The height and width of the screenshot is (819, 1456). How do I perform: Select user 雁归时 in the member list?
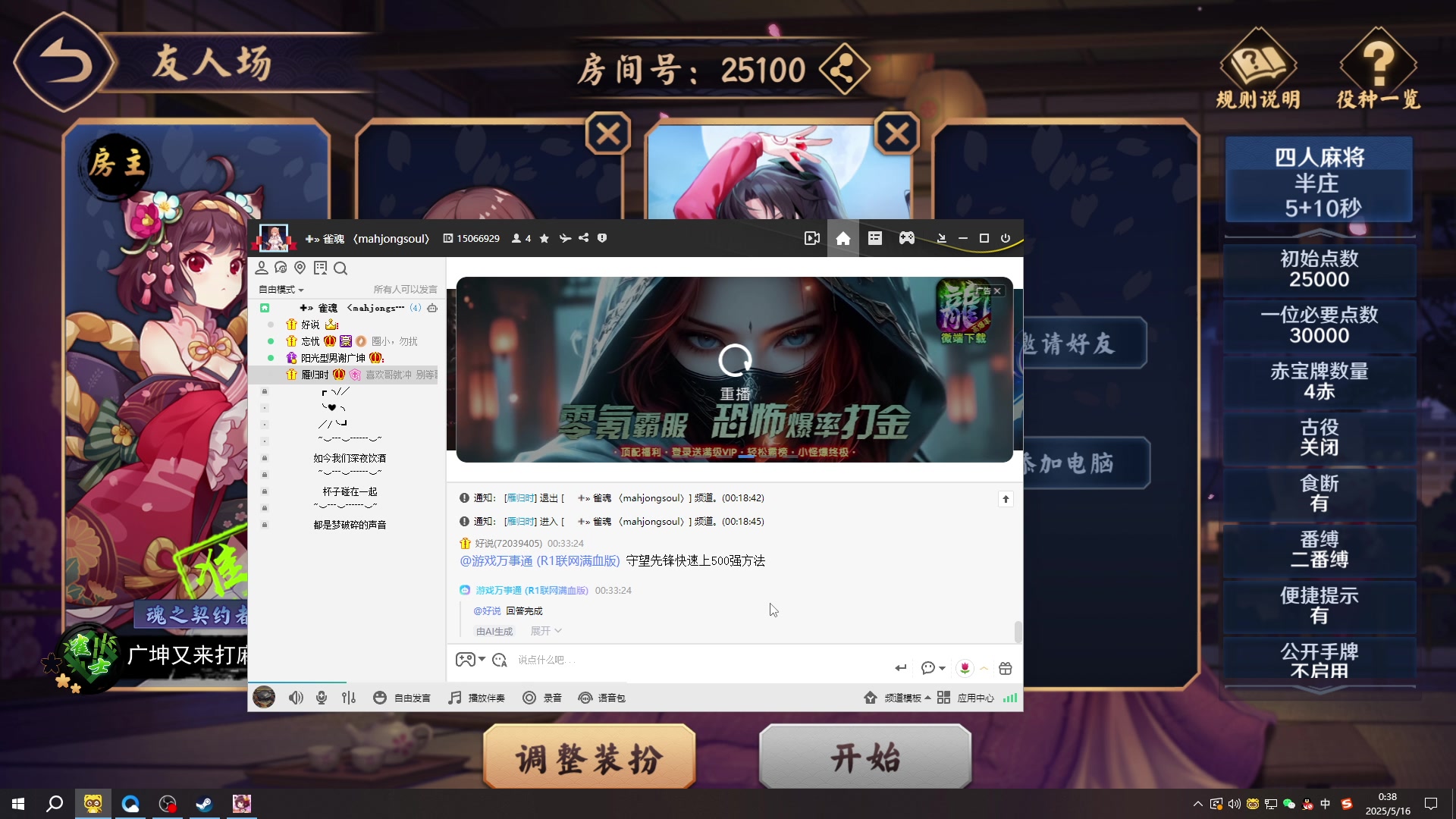click(x=315, y=375)
